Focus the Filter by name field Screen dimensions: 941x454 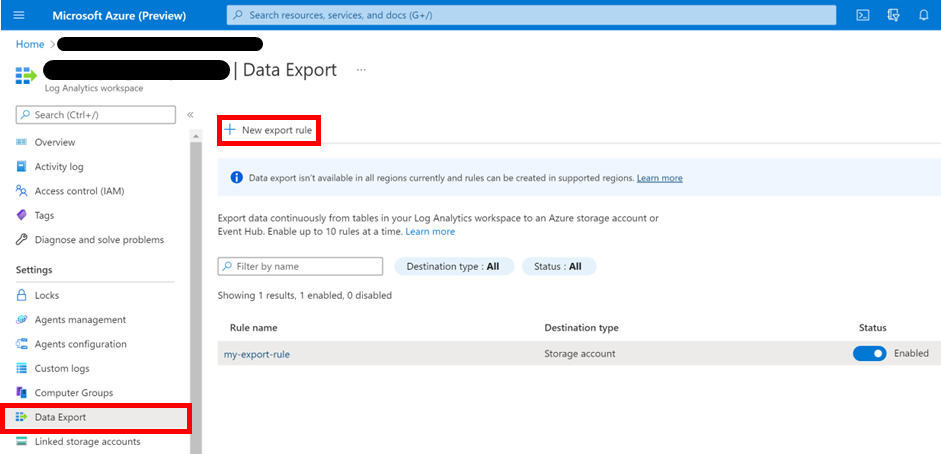tap(300, 266)
